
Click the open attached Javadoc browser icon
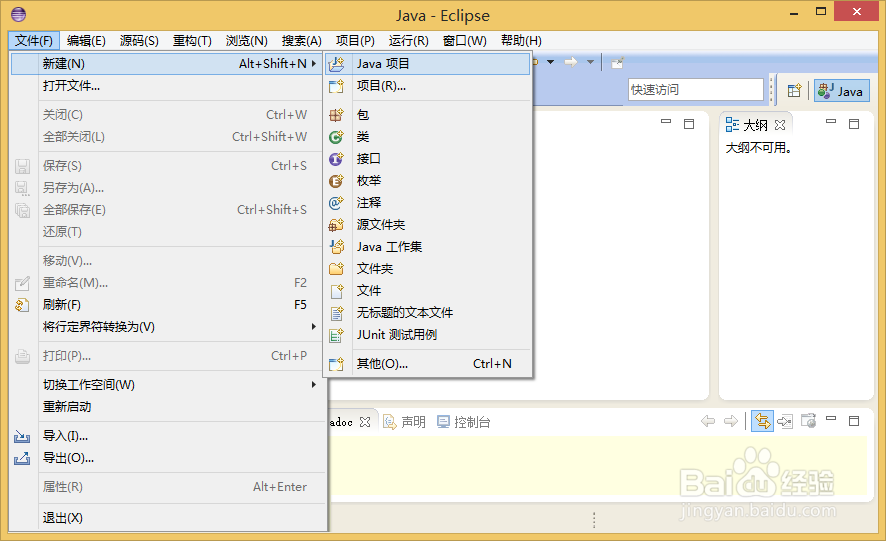tap(809, 421)
